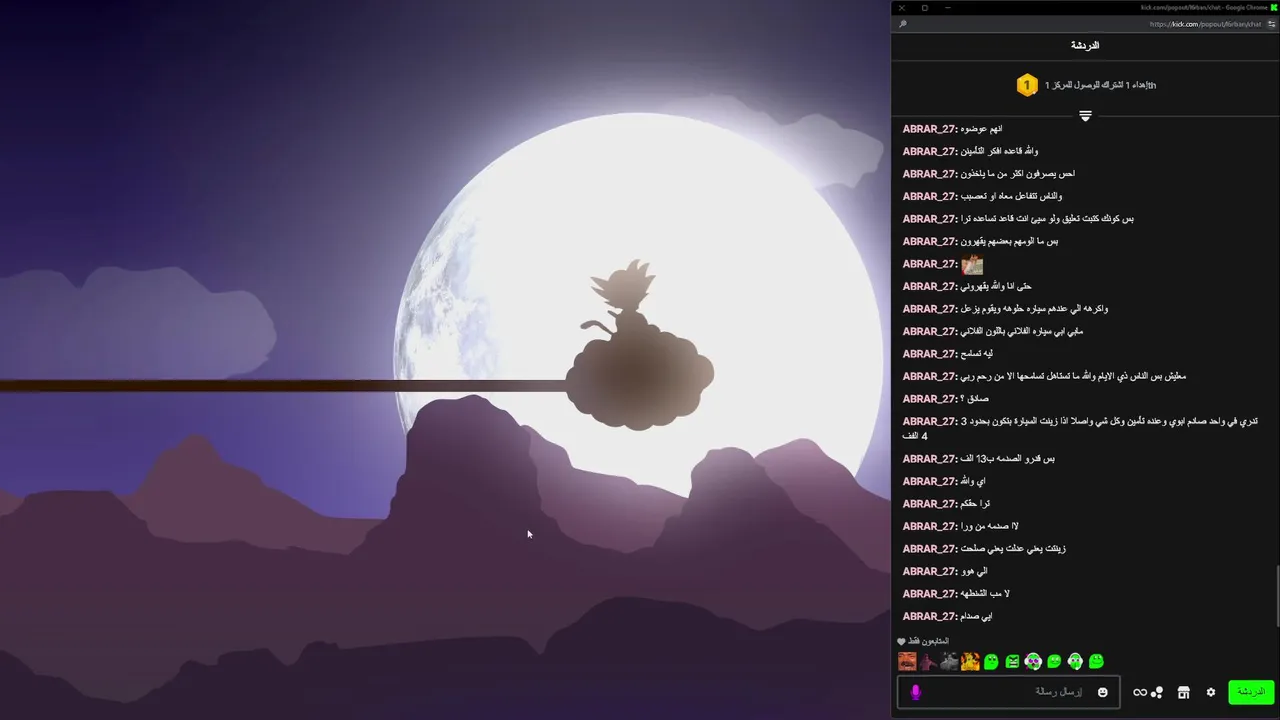
Task: Click the chat scrollbar thumb
Action: point(1276,597)
